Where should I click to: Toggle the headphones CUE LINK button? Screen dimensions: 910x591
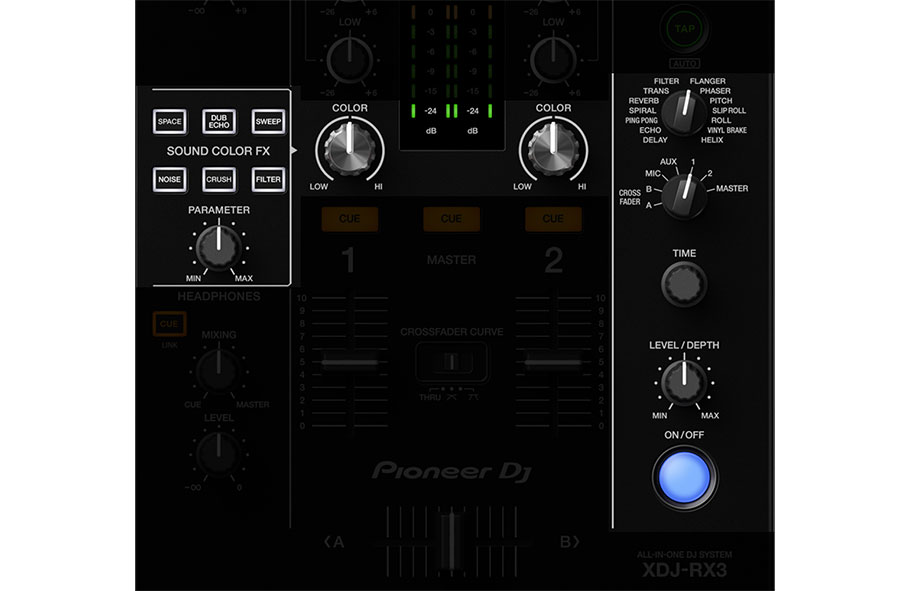tap(169, 324)
